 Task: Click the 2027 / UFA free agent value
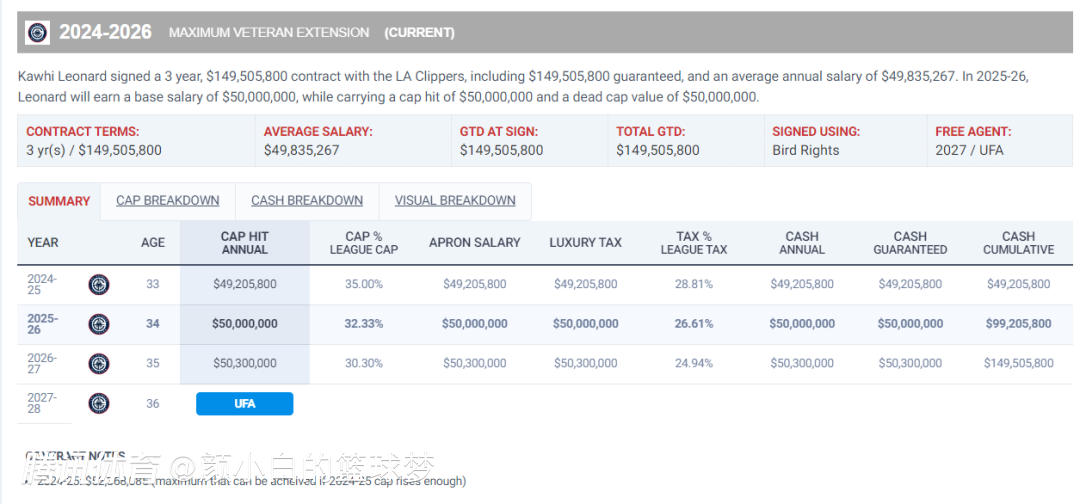click(x=969, y=150)
